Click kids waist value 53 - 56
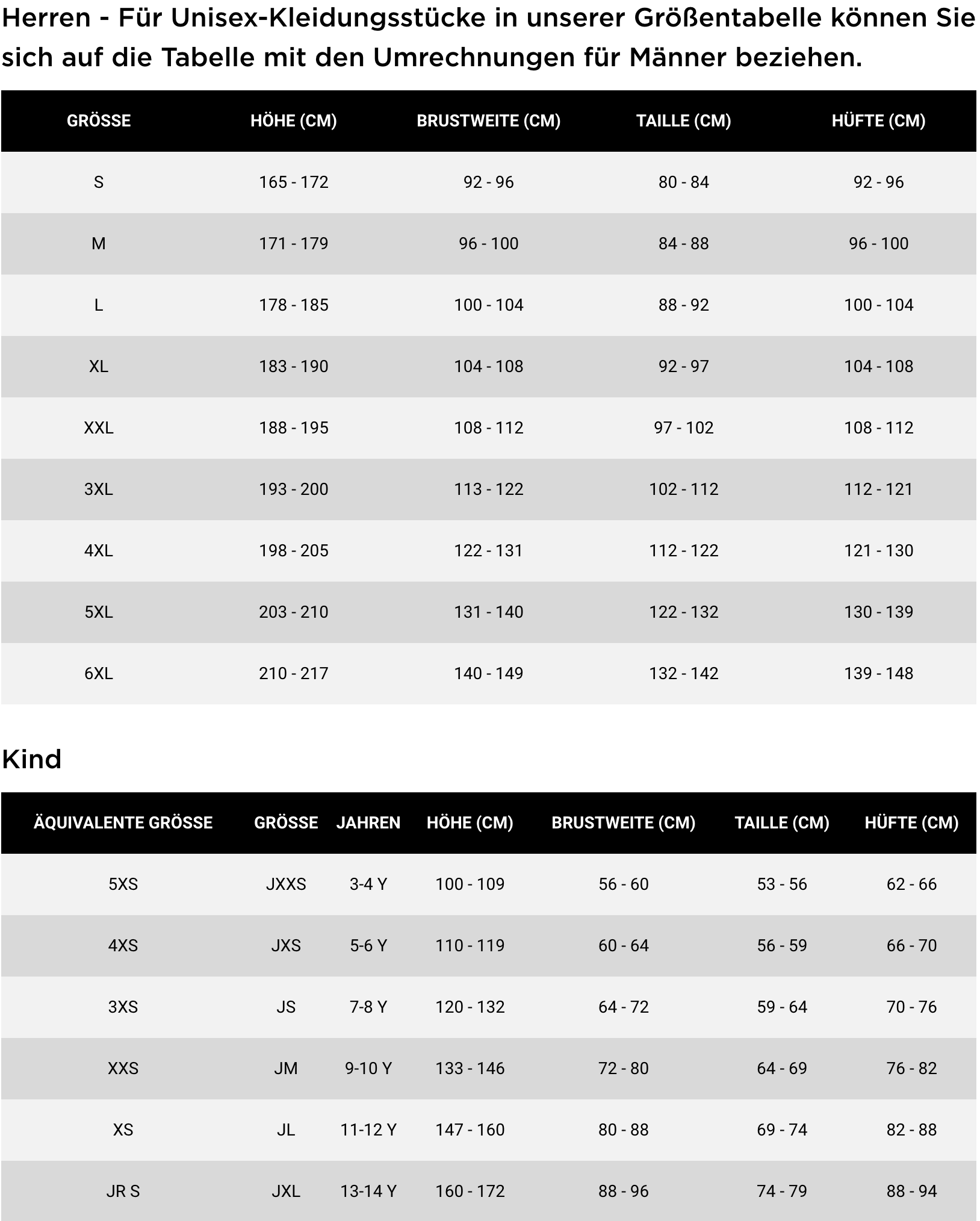The image size is (980, 1221). point(781,884)
